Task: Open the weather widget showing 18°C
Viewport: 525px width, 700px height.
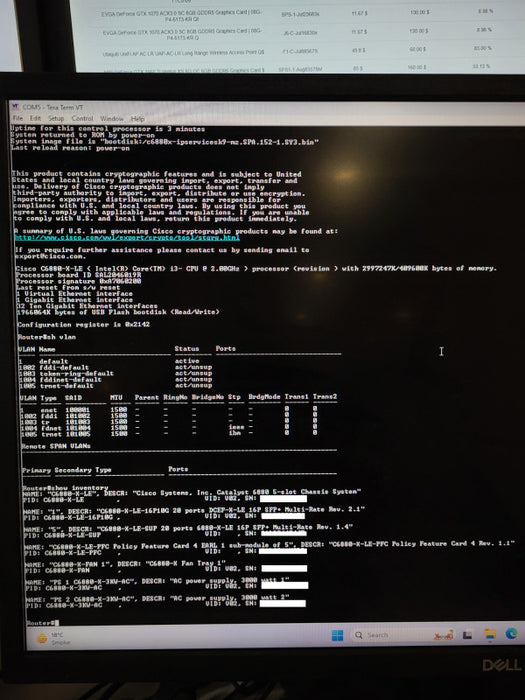Action: click(x=54, y=638)
